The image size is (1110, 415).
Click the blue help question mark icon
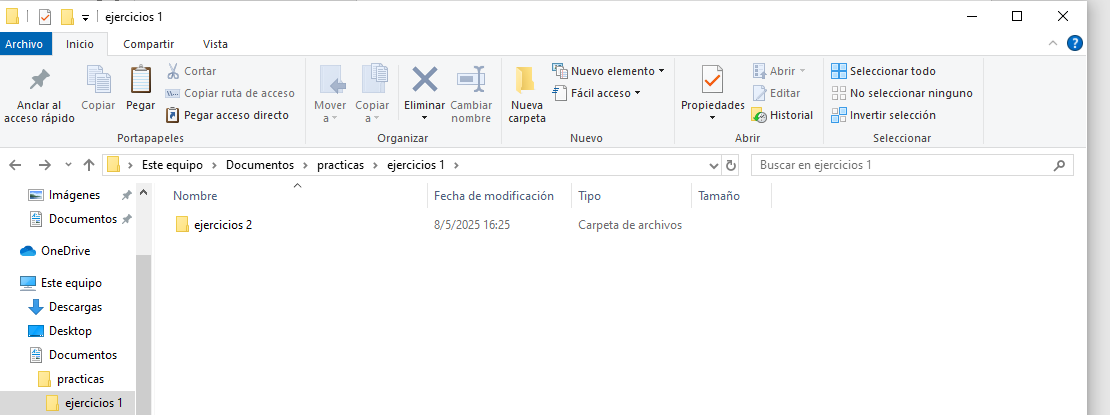tap(1075, 43)
